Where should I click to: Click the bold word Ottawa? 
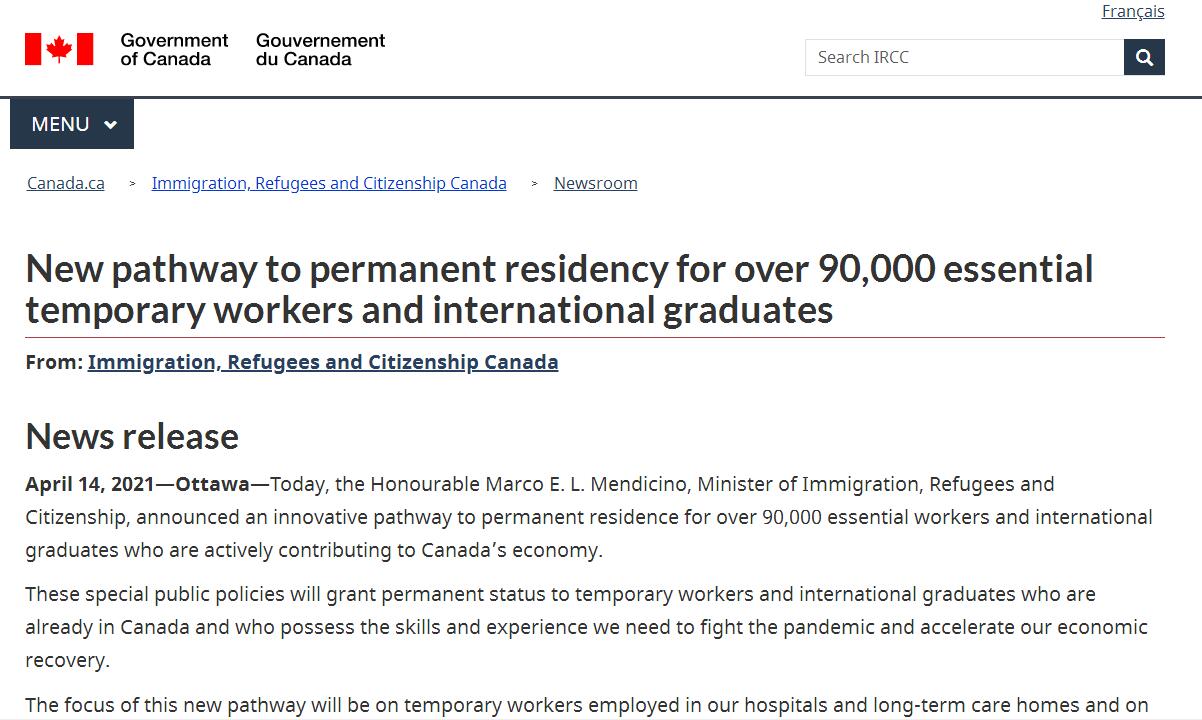point(213,484)
